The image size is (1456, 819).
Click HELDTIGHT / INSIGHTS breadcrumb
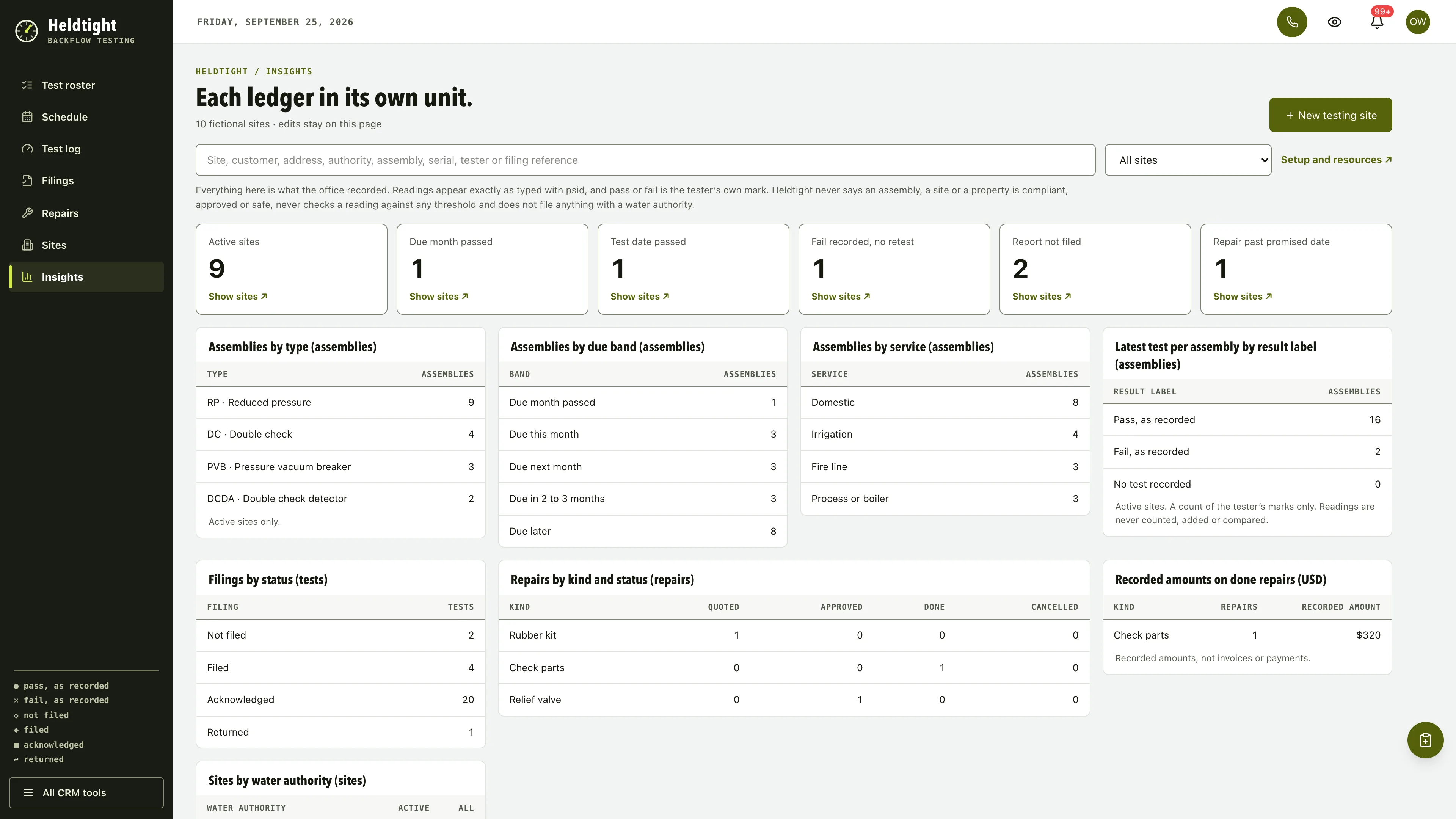254,72
